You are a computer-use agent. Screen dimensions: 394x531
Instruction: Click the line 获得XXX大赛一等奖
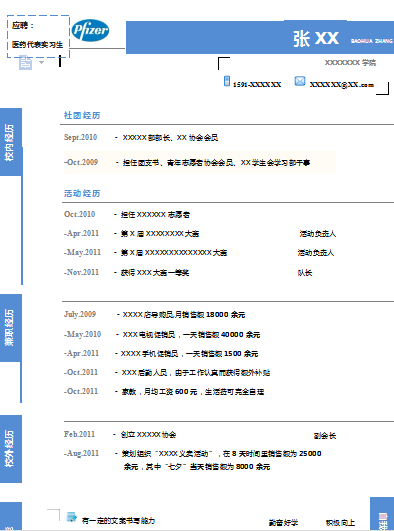(x=155, y=273)
